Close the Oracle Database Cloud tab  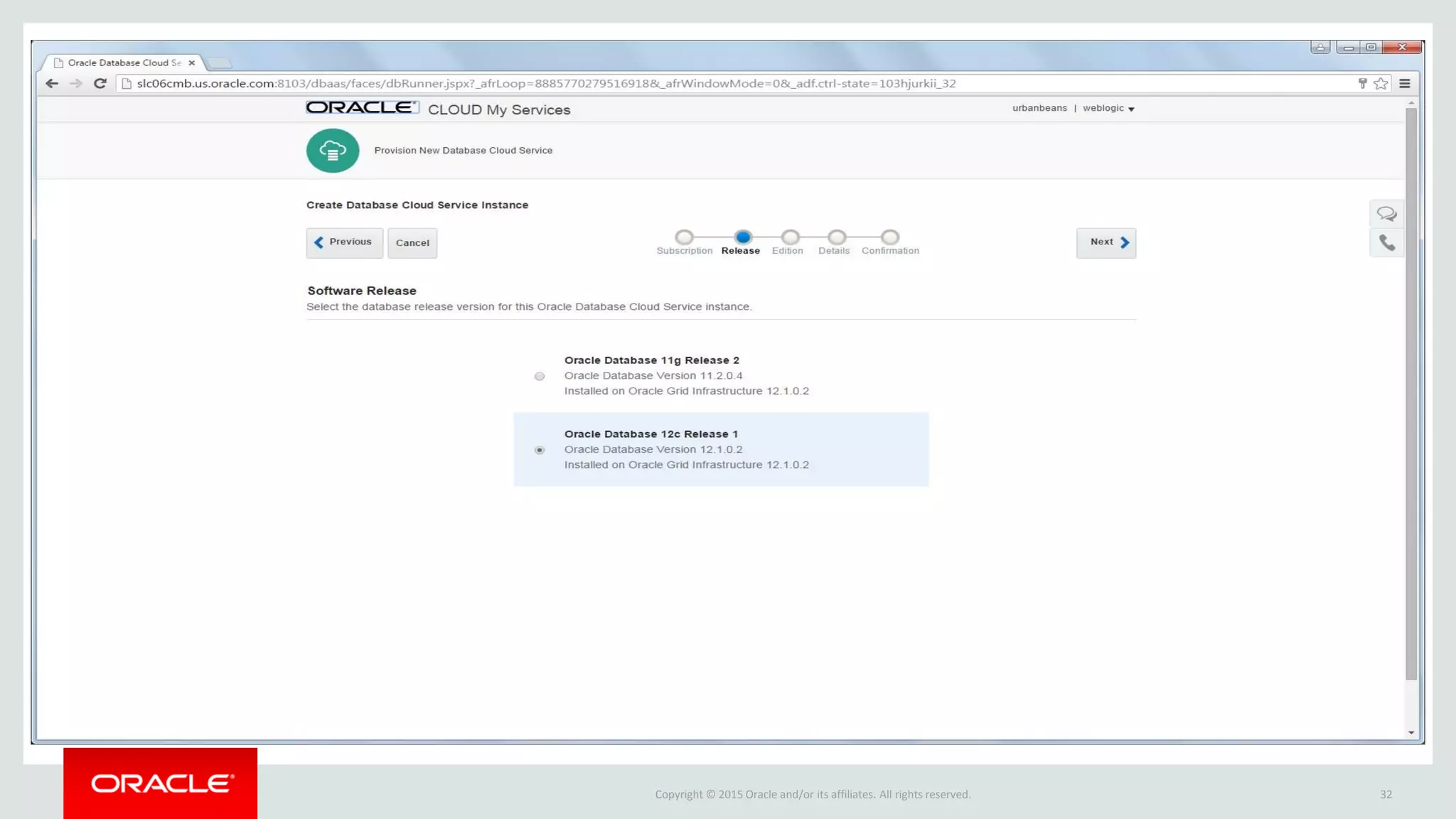coord(192,63)
